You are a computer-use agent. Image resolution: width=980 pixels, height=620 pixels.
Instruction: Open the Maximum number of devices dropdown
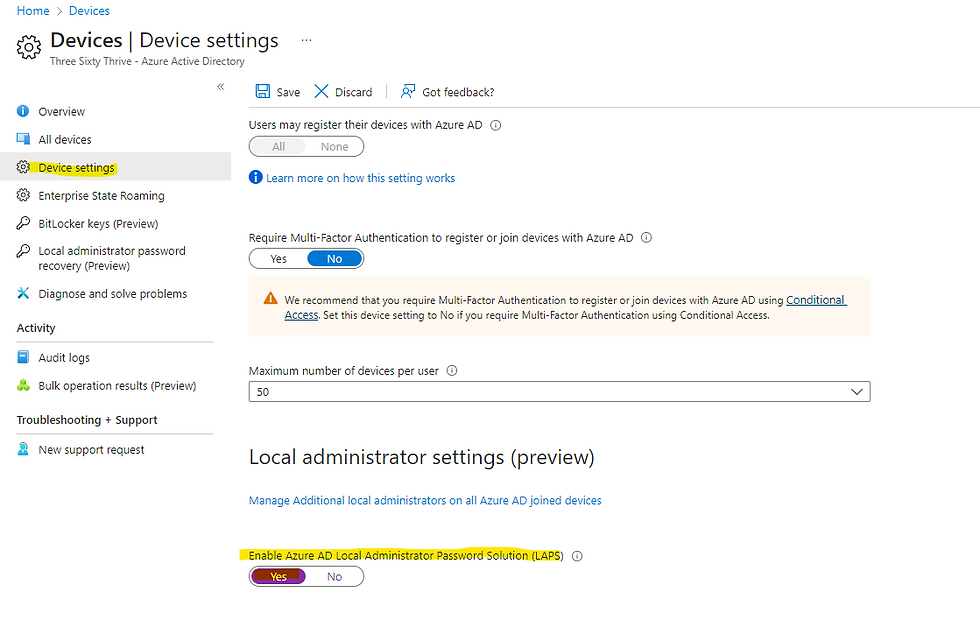(559, 392)
